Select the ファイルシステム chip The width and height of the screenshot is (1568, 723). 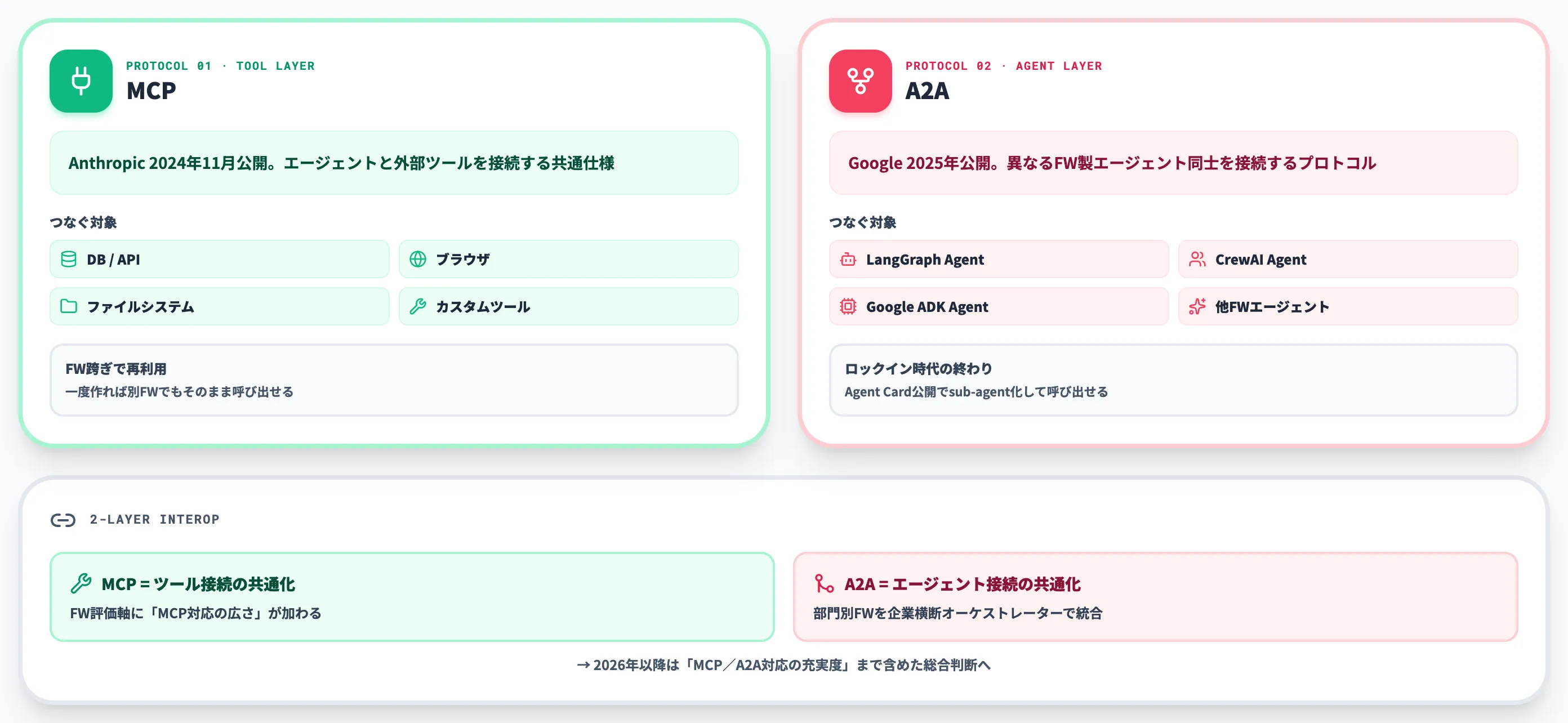220,306
